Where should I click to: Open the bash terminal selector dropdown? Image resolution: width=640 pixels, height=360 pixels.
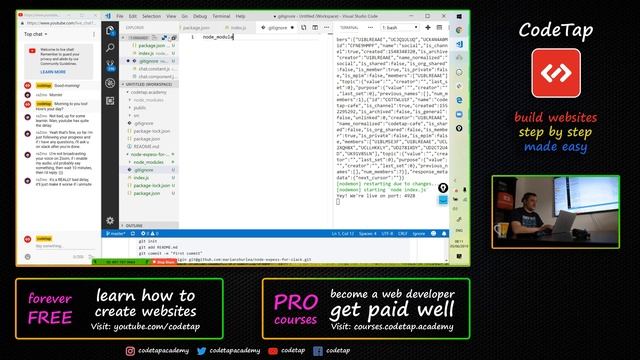(400, 27)
